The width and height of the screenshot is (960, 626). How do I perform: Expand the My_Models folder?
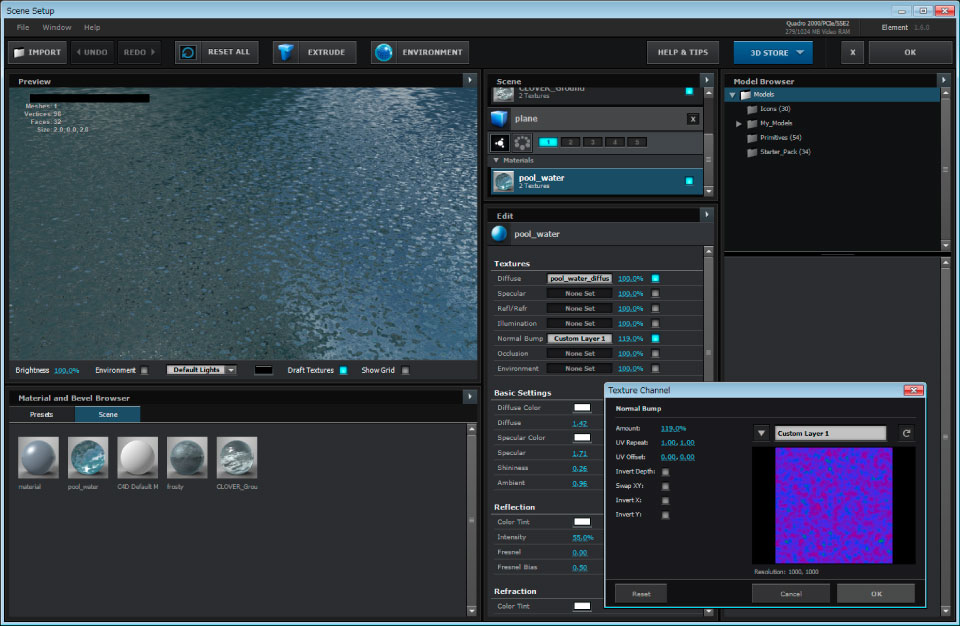[x=739, y=123]
